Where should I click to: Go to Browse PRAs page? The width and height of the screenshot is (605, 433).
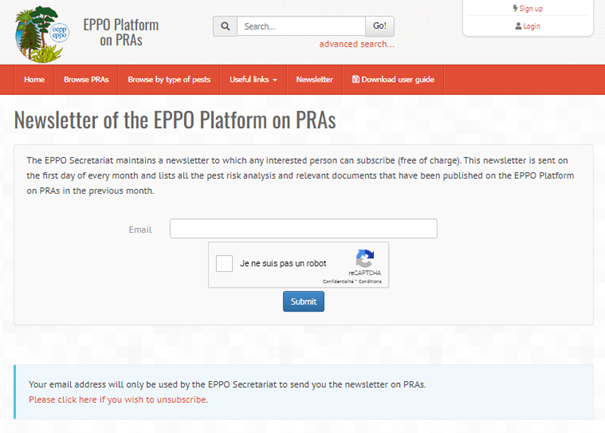[86, 79]
